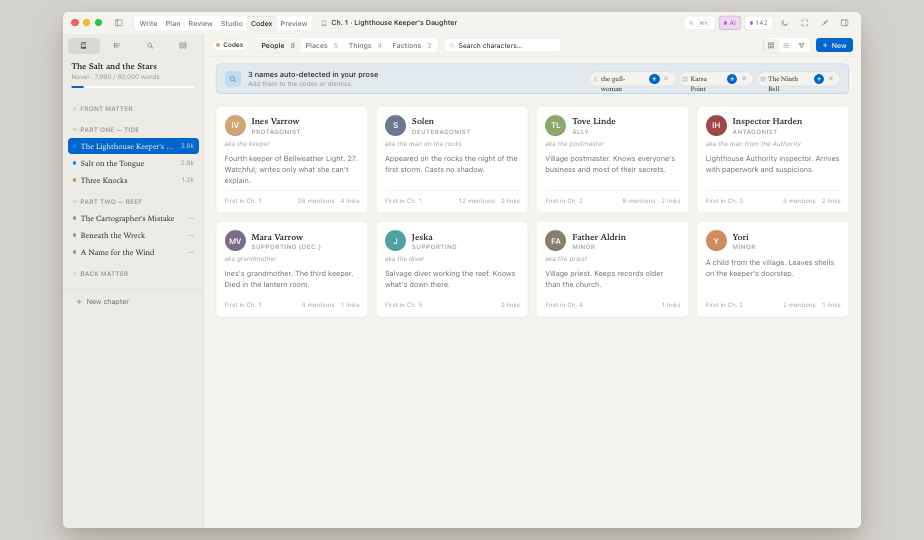Viewport: 924px width, 540px height.
Task: Toggle dark mode moon icon
Action: pyautogui.click(x=784, y=22)
